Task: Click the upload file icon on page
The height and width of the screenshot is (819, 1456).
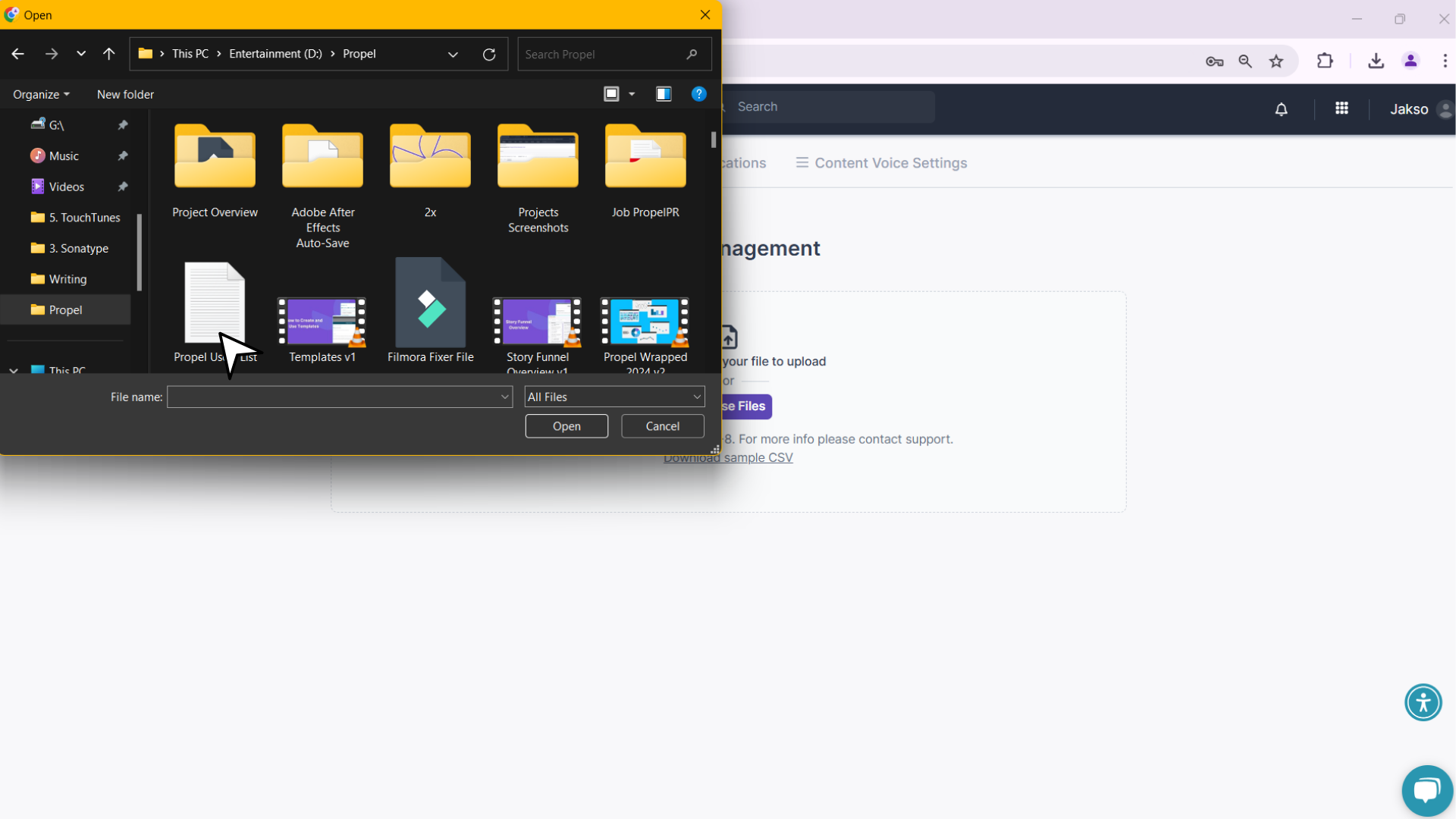Action: (x=729, y=336)
